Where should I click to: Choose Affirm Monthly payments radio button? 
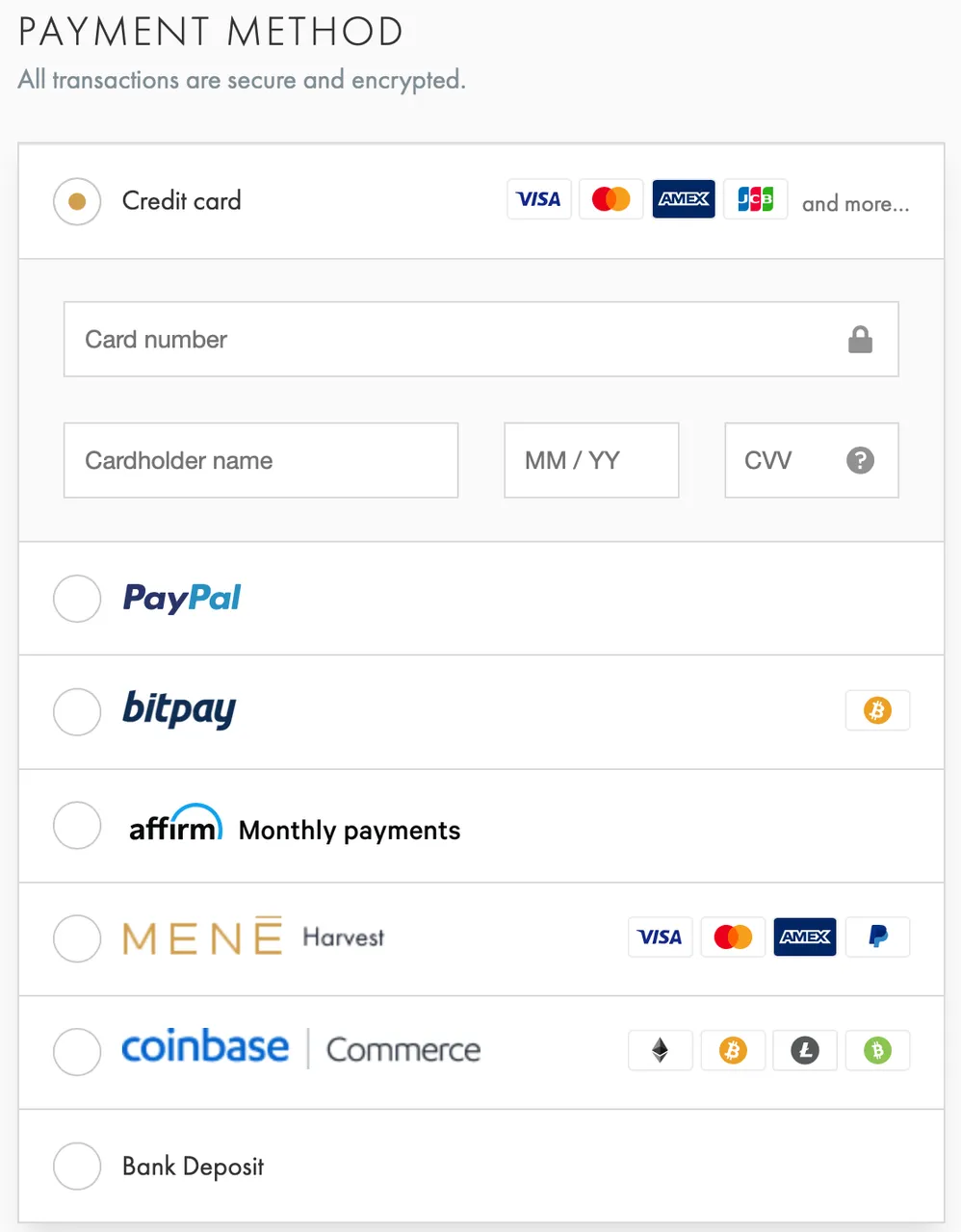(77, 826)
